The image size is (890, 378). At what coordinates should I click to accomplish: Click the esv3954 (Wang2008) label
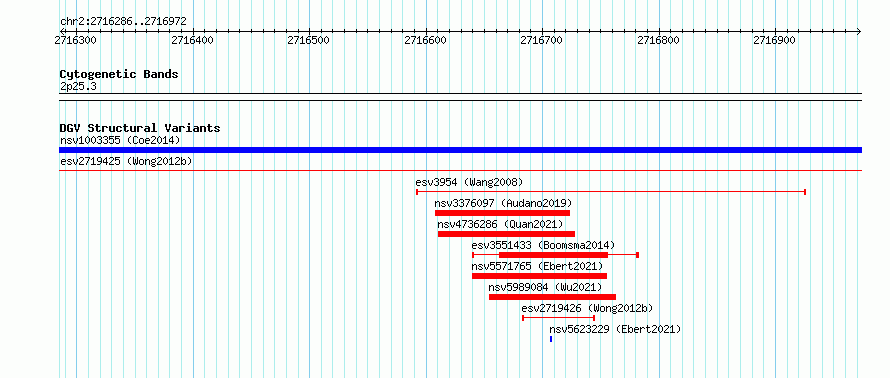tap(469, 182)
